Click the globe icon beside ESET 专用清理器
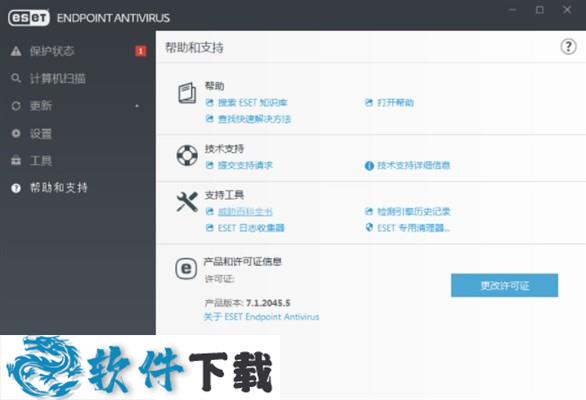 coord(369,227)
